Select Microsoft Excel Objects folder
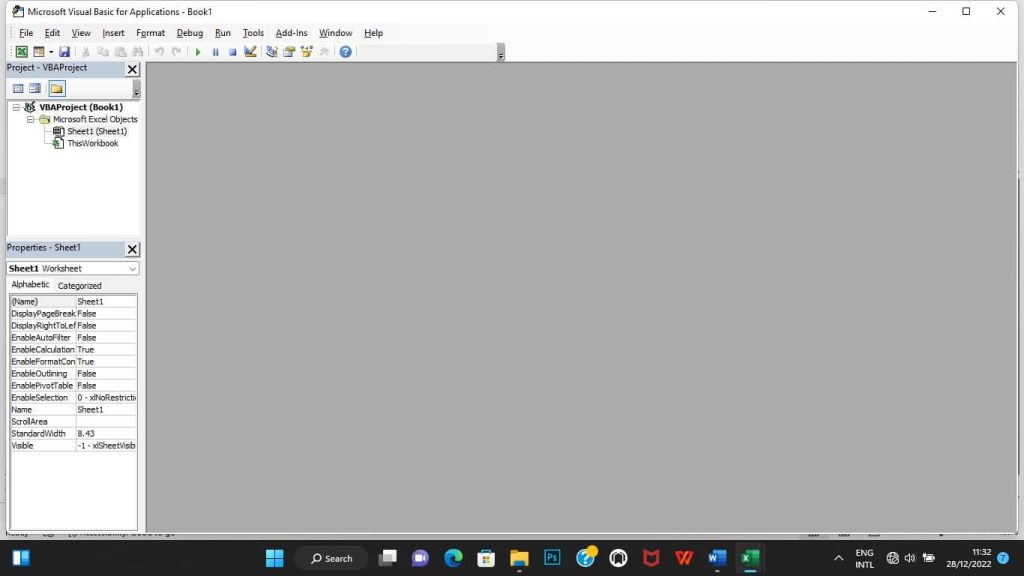The image size is (1024, 576). click(95, 120)
